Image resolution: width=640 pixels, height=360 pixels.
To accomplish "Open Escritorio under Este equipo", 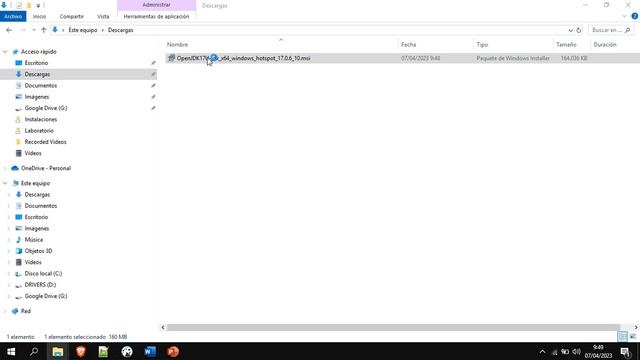I will [36, 217].
